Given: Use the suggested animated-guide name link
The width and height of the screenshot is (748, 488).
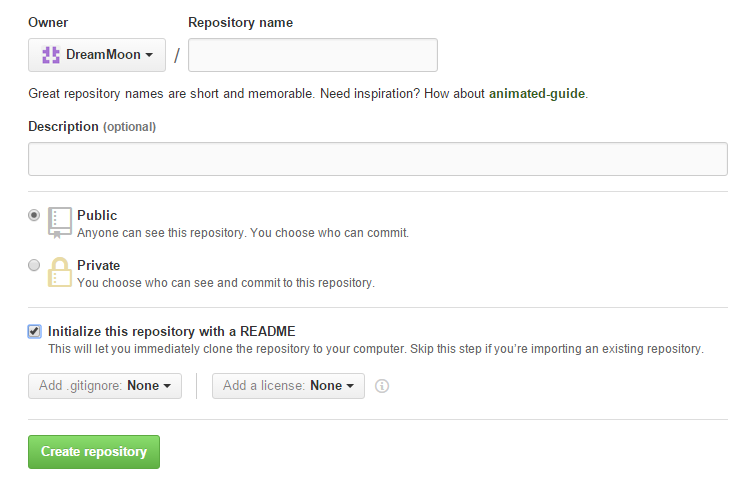Looking at the screenshot, I should [x=537, y=93].
